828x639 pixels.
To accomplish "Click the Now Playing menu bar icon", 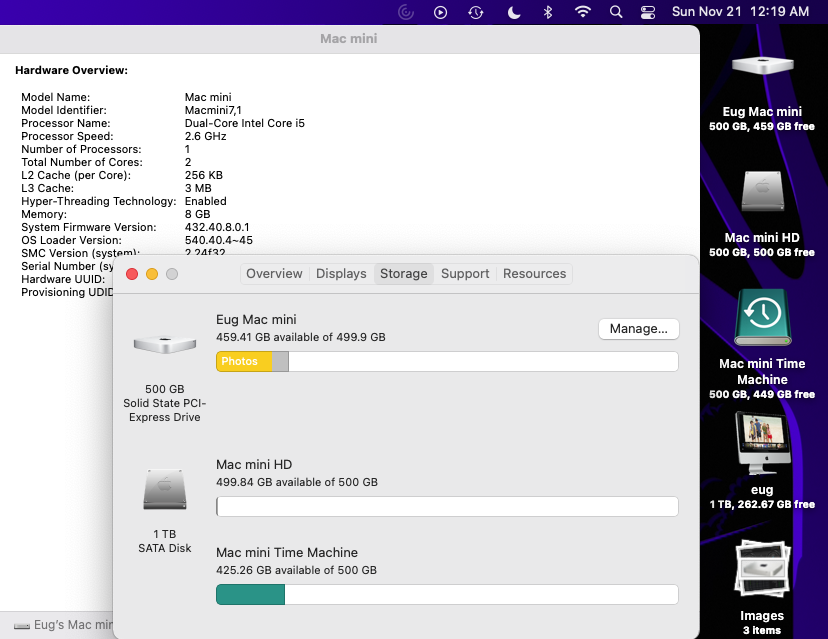I will tap(440, 12).
